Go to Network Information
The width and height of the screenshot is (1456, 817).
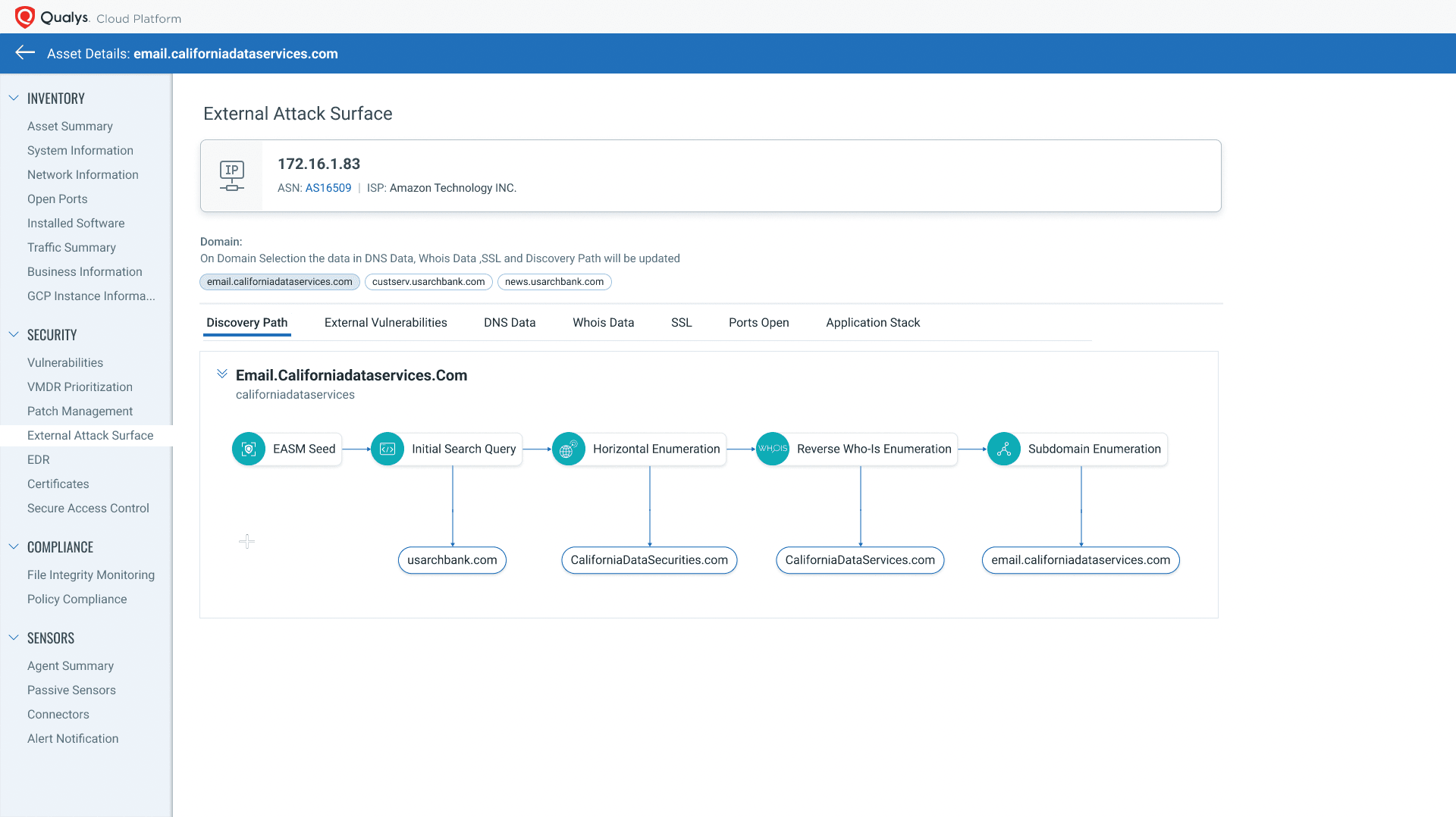83,175
